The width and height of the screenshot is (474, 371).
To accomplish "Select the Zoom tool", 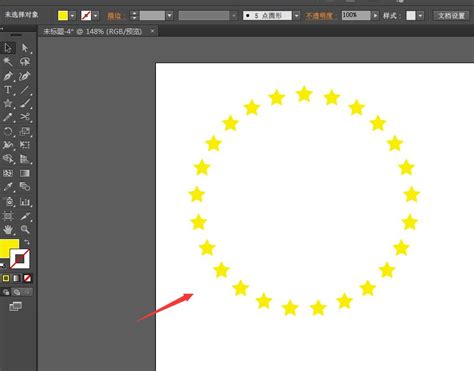I will point(25,229).
